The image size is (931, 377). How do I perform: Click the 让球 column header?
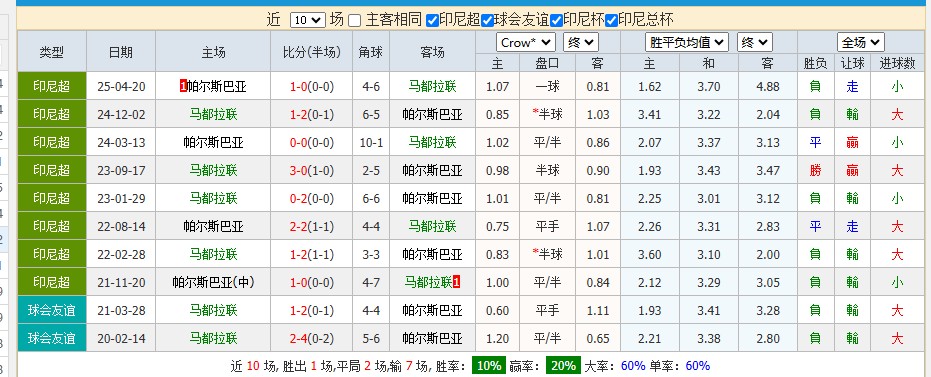point(853,63)
